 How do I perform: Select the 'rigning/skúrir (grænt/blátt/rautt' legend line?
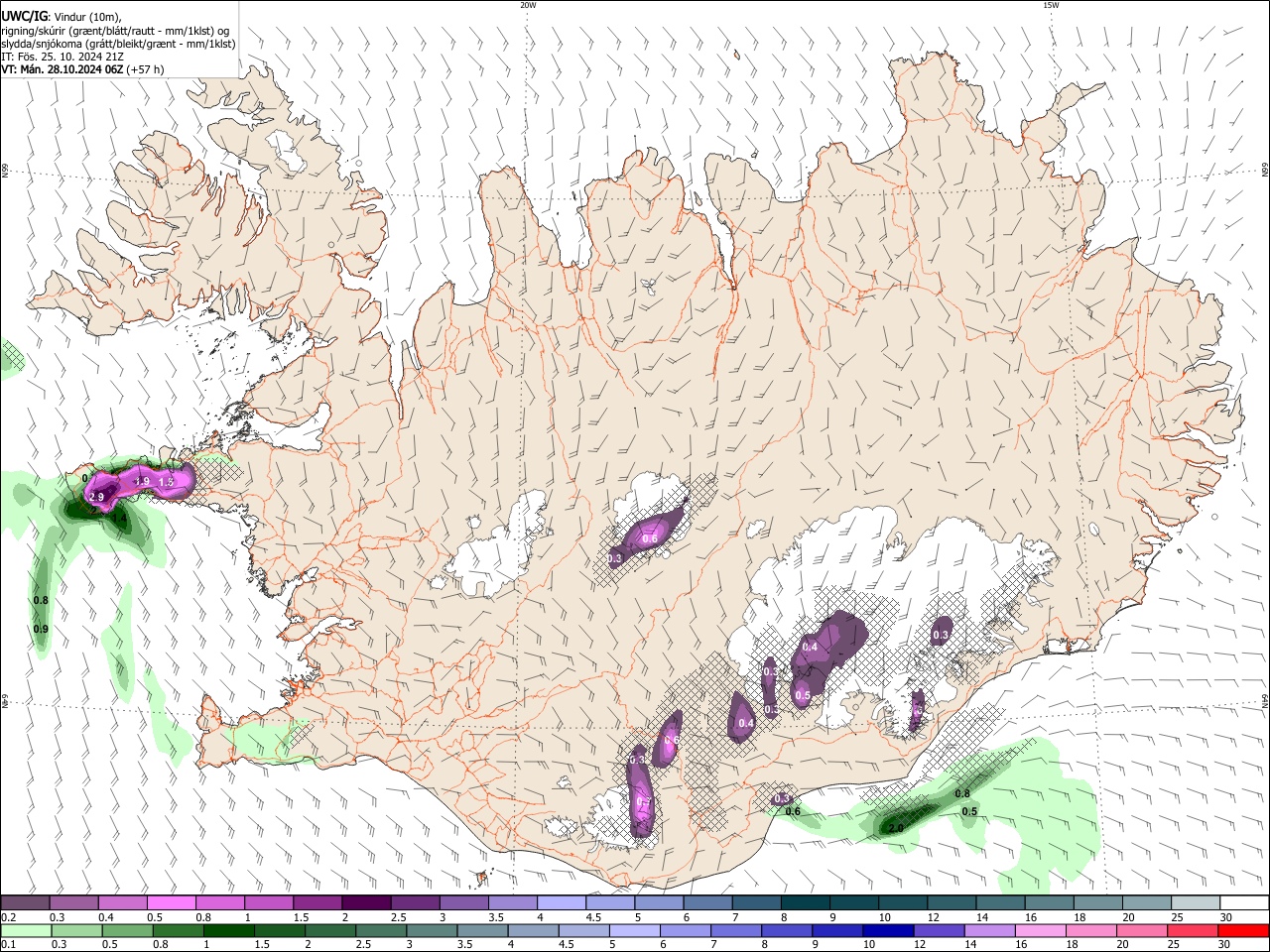[115, 30]
